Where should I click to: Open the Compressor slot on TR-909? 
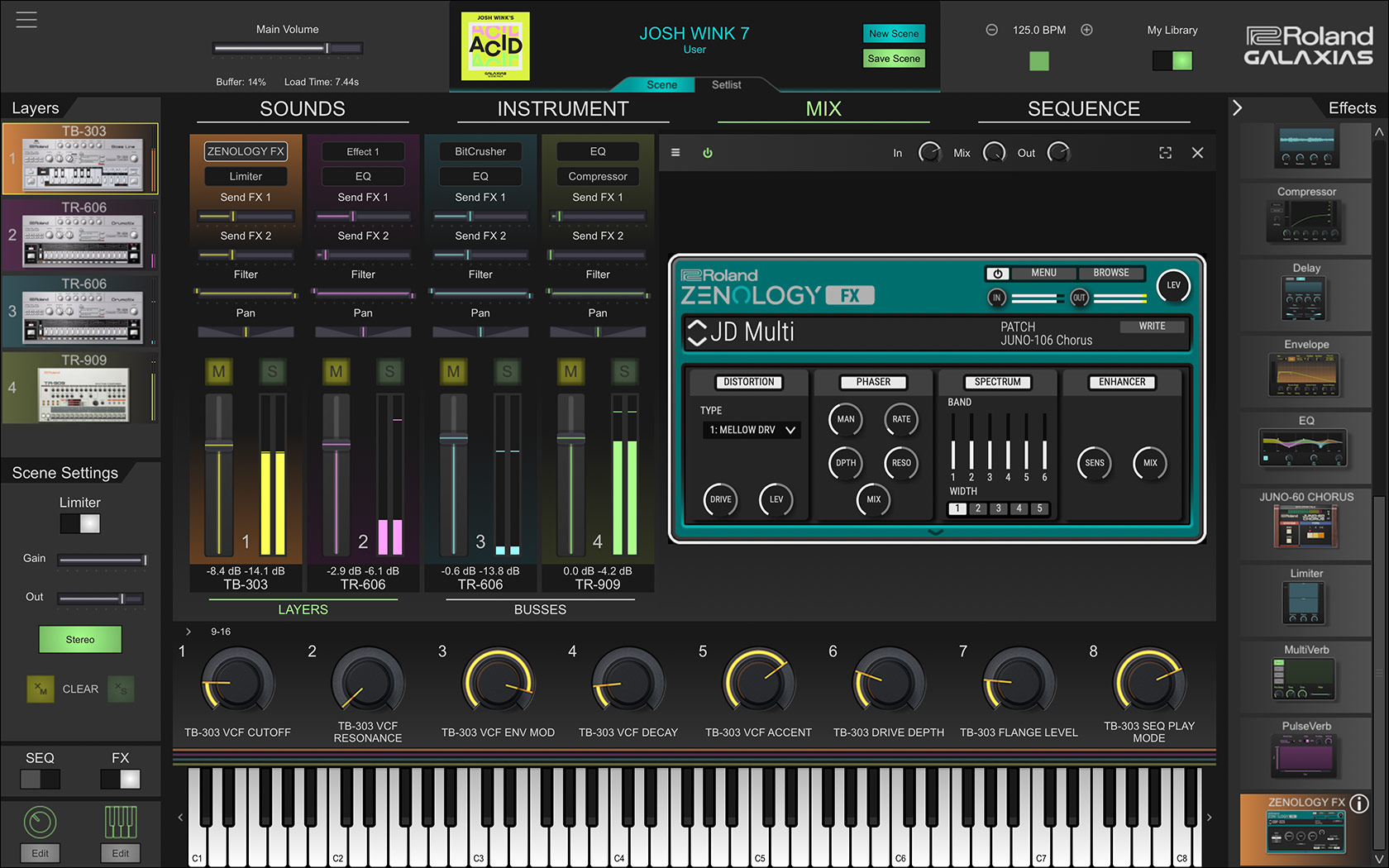tap(598, 176)
